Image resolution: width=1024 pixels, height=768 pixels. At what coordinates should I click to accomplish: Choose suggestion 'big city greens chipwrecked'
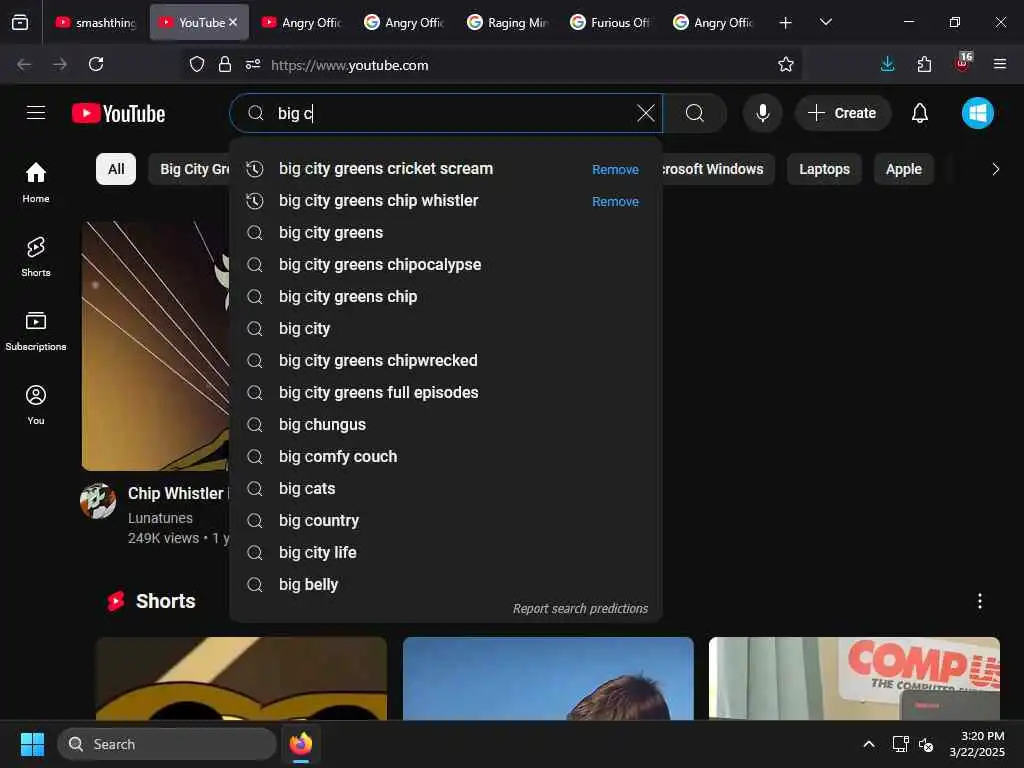point(446,360)
